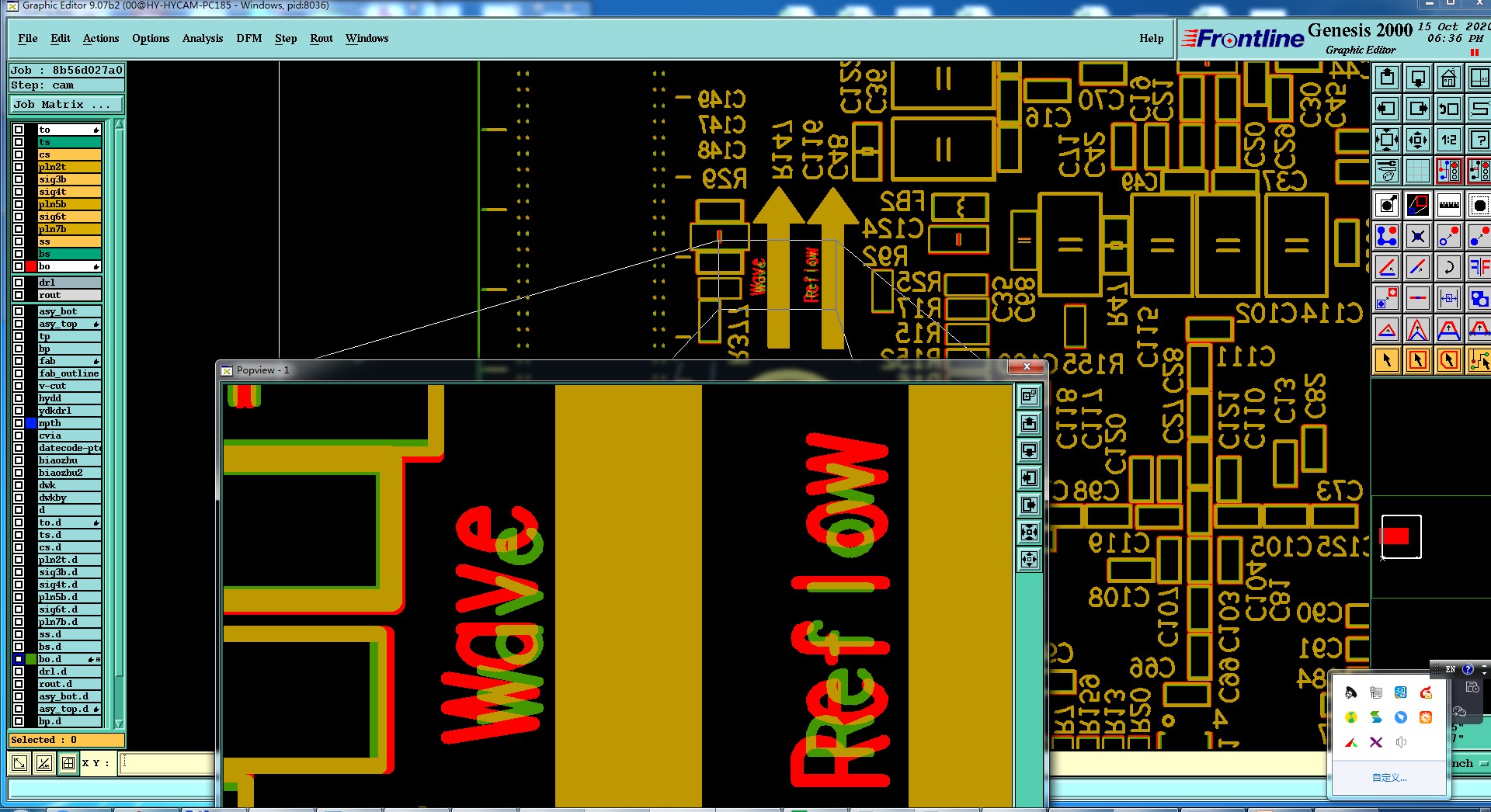
Task: Toggle the checkbox for layer npth
Action: pos(19,423)
